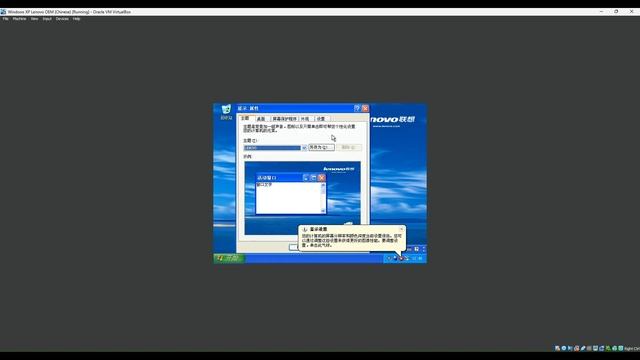
Task: Click the theme sample preview image
Action: pyautogui.click(x=302, y=198)
